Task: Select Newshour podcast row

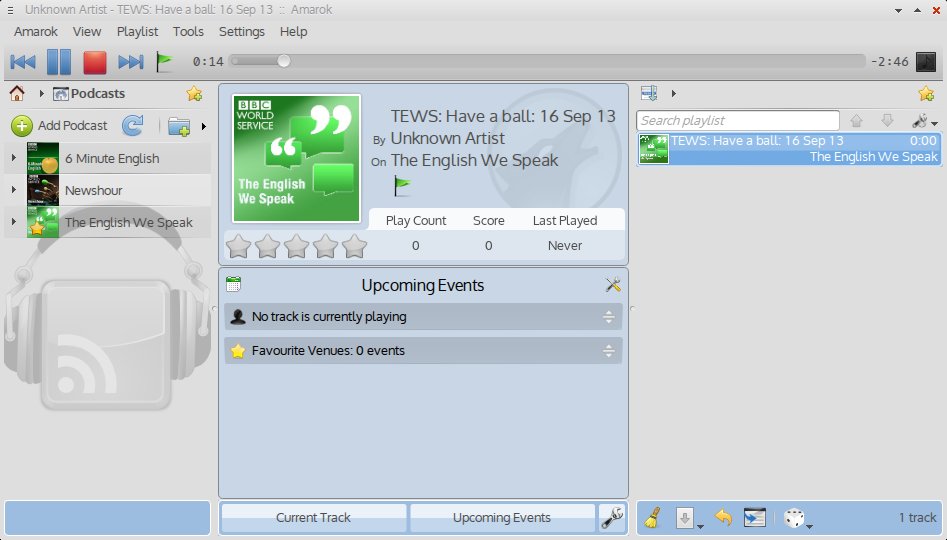Action: 108,190
